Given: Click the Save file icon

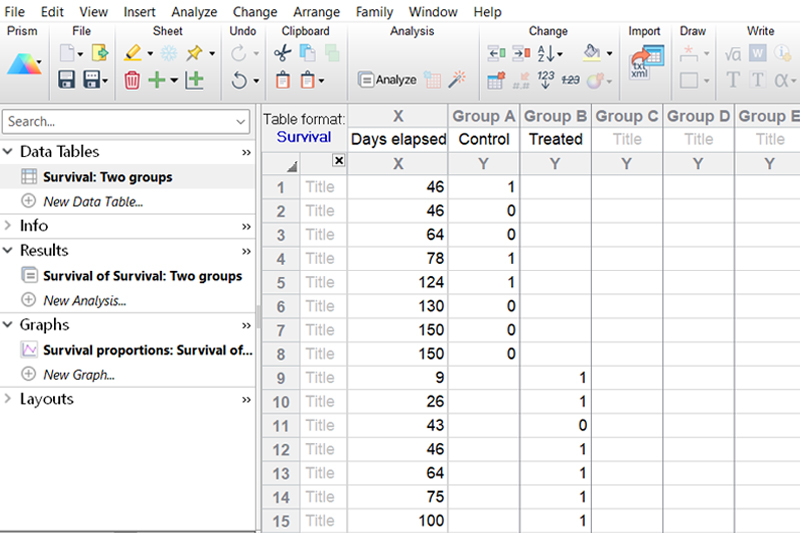Looking at the screenshot, I should point(67,80).
